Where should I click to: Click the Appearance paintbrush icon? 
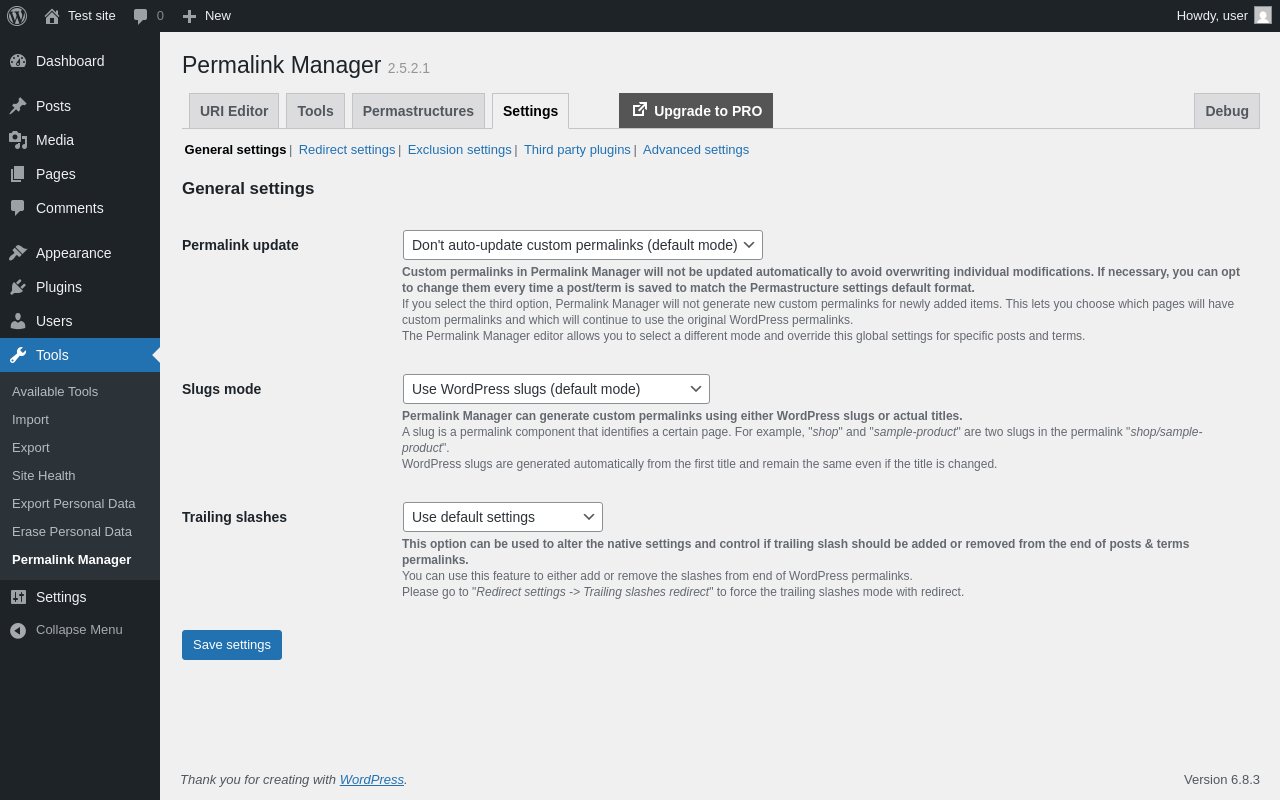(x=18, y=253)
